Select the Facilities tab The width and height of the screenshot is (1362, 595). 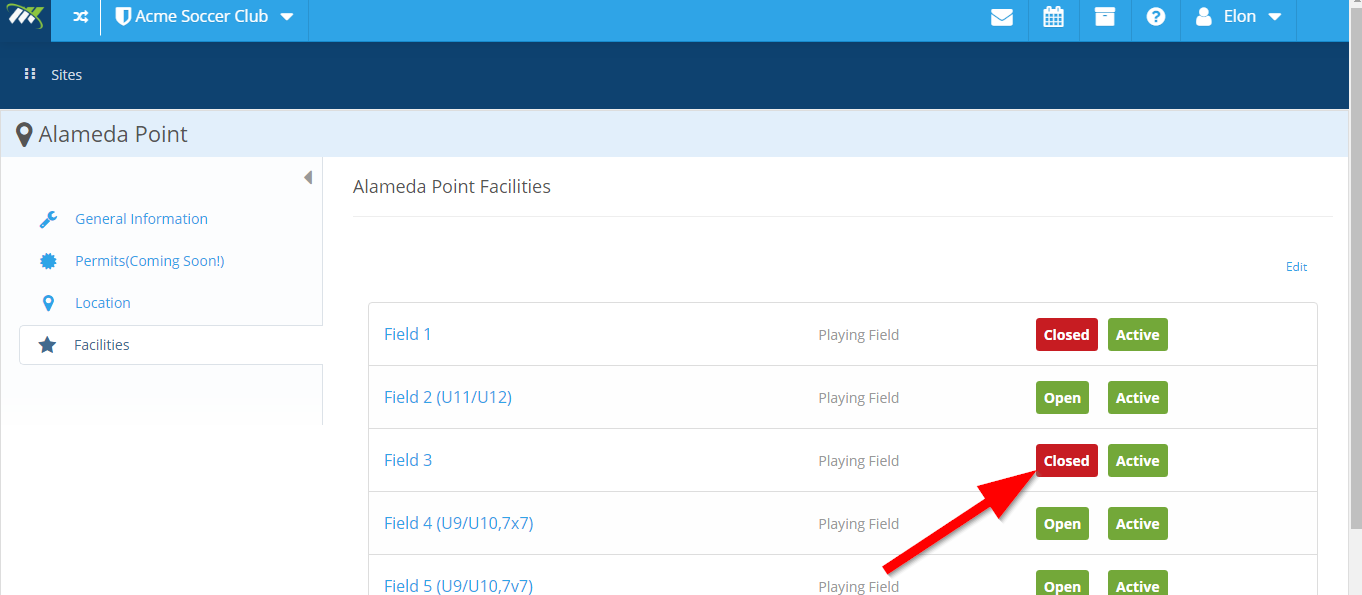click(171, 345)
